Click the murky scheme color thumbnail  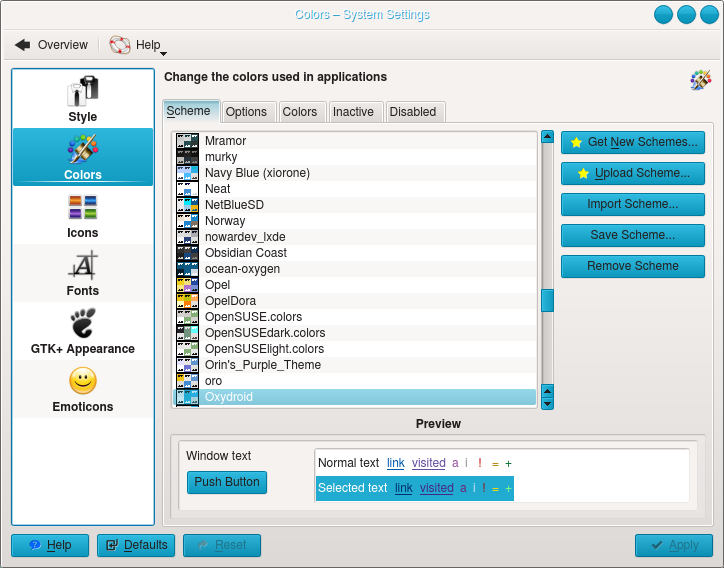pyautogui.click(x=187, y=157)
